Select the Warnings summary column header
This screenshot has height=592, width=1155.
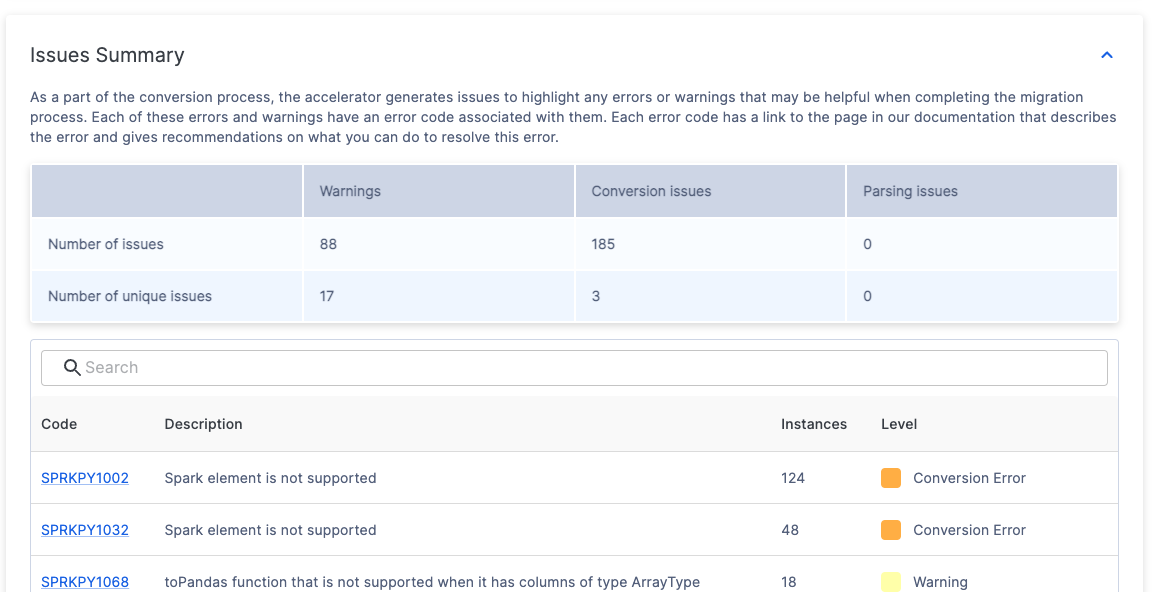pos(350,191)
